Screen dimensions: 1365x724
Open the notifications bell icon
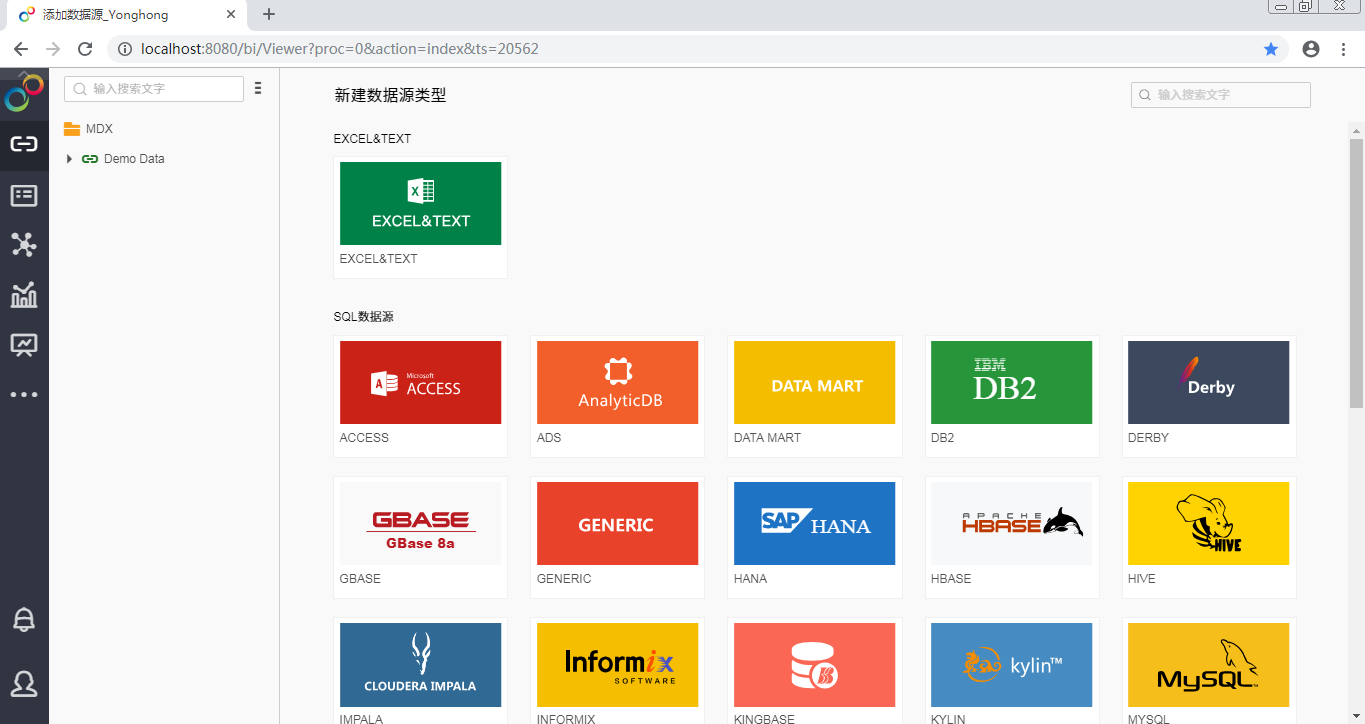(x=24, y=620)
